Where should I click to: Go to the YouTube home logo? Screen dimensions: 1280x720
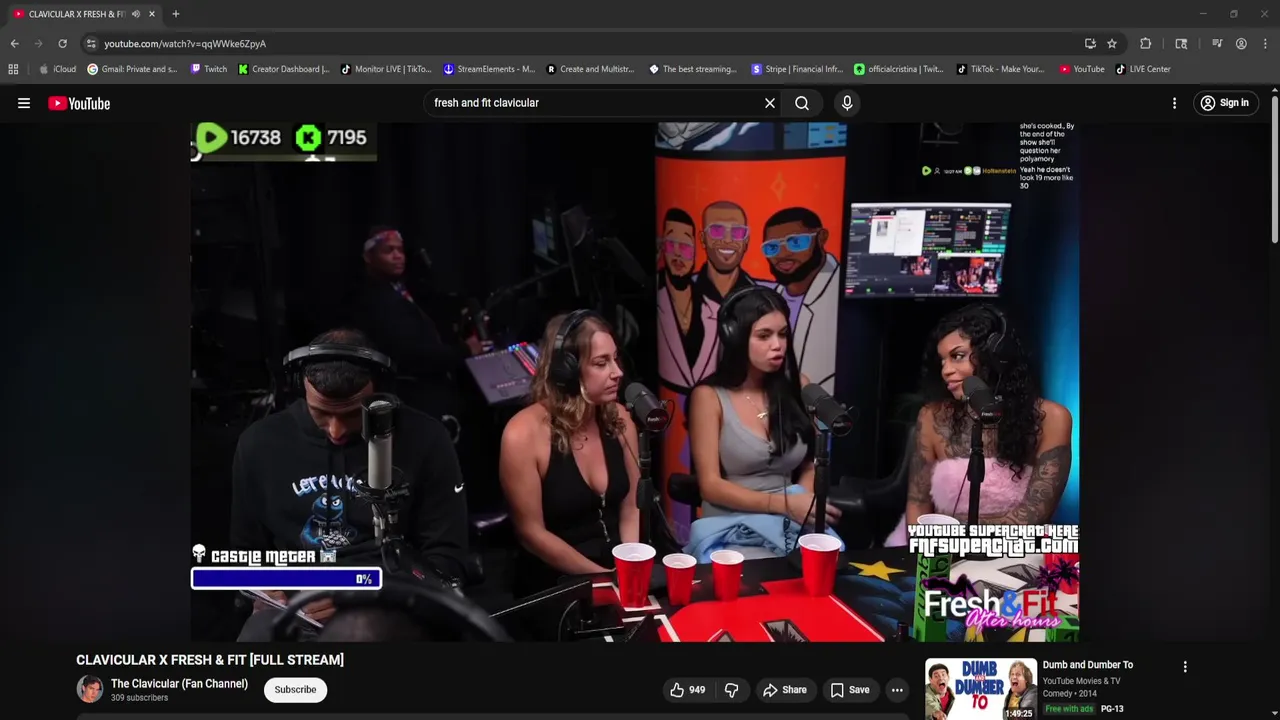pyautogui.click(x=79, y=103)
